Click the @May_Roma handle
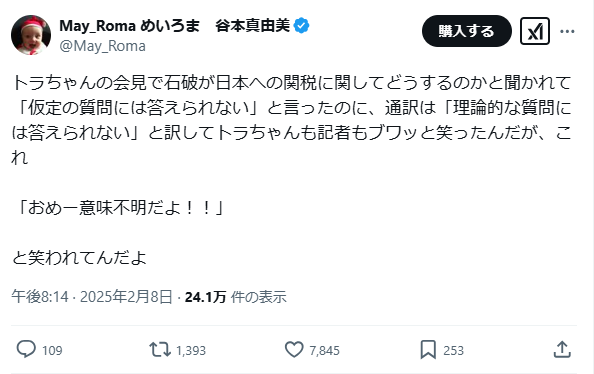Image resolution: width=594 pixels, height=374 pixels. pos(103,46)
